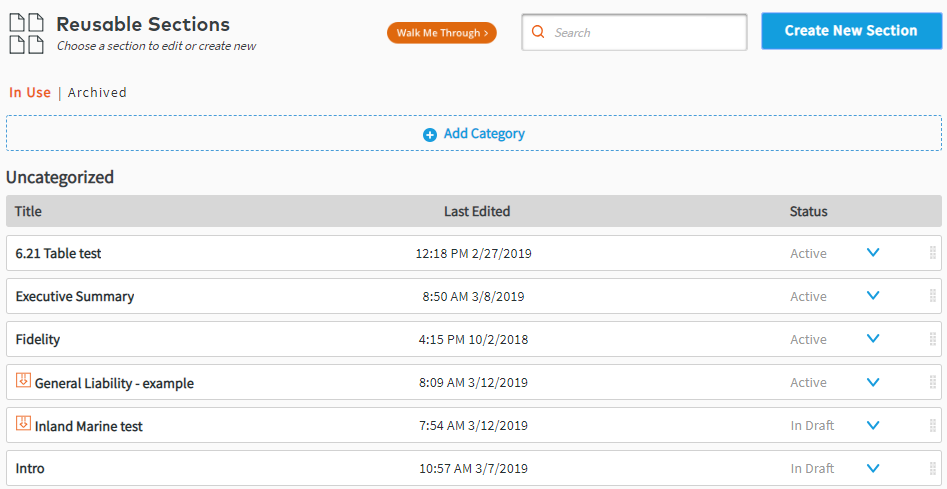Click the Add Category link
Screen dimensions: 947x489
(484, 134)
